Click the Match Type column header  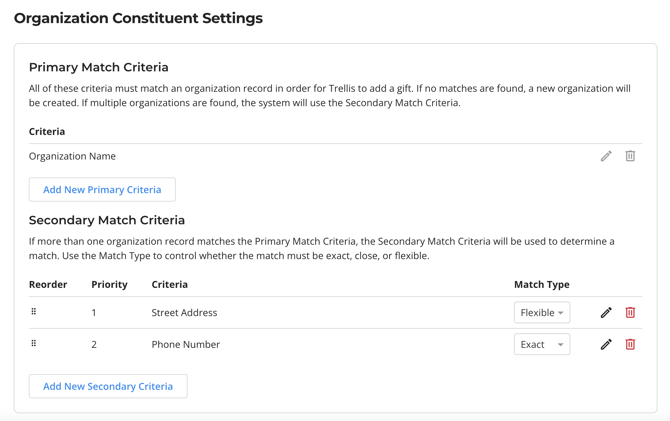pyautogui.click(x=541, y=285)
